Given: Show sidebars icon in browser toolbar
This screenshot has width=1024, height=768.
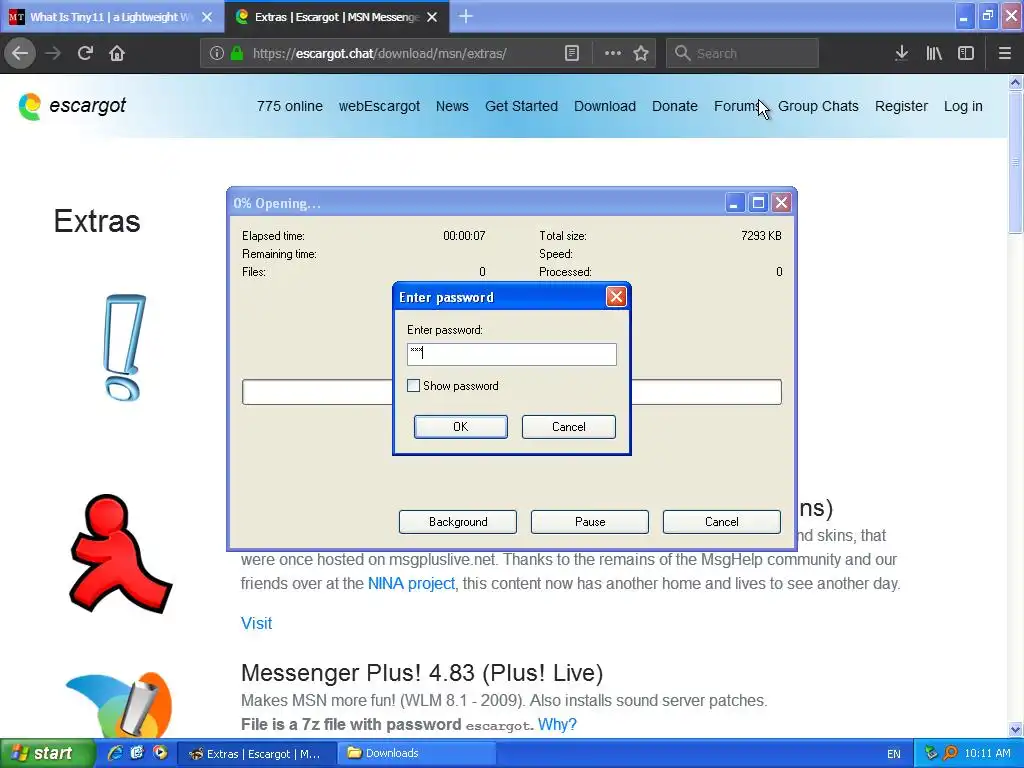Looking at the screenshot, I should tap(966, 53).
